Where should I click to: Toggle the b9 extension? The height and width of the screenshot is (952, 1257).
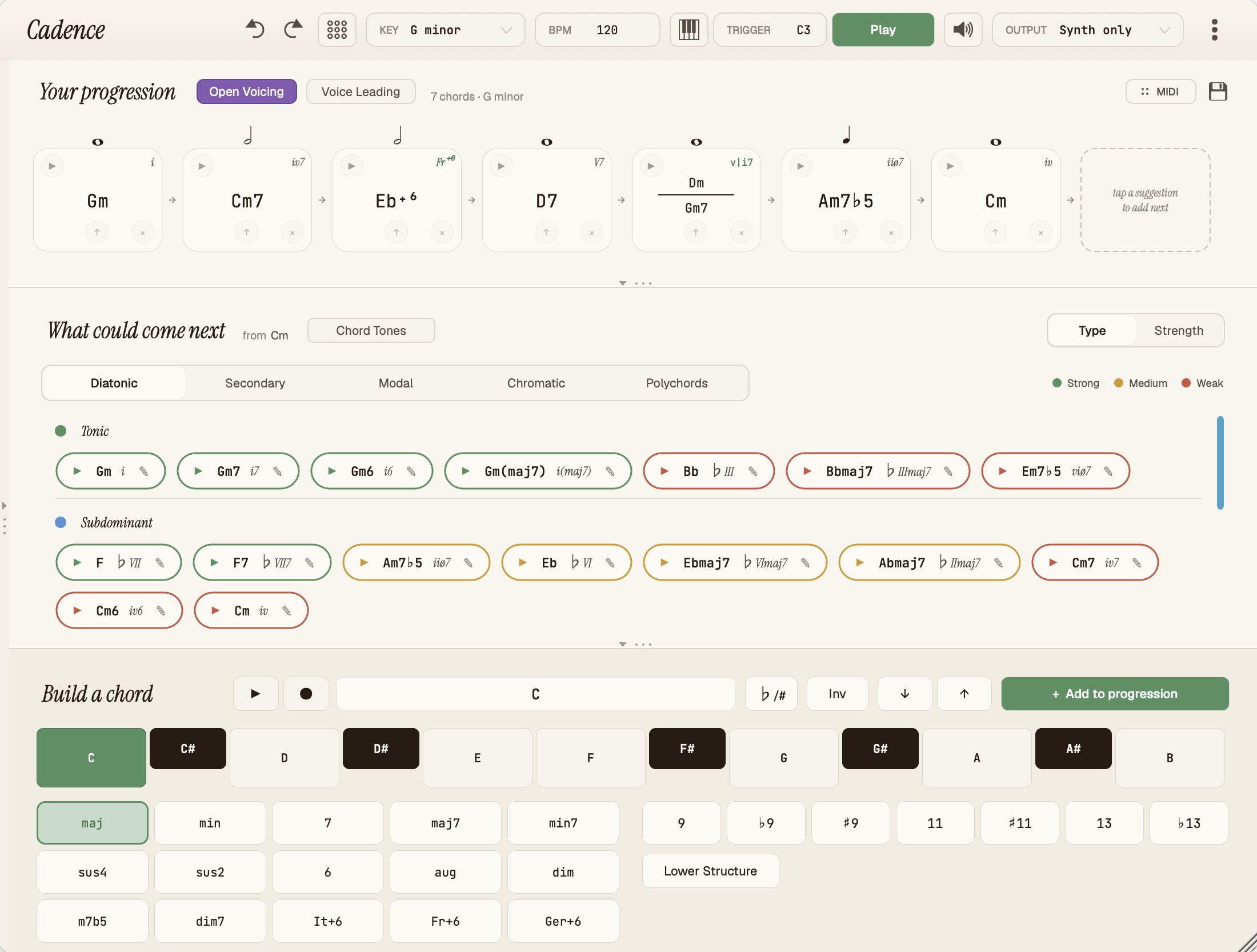[766, 823]
